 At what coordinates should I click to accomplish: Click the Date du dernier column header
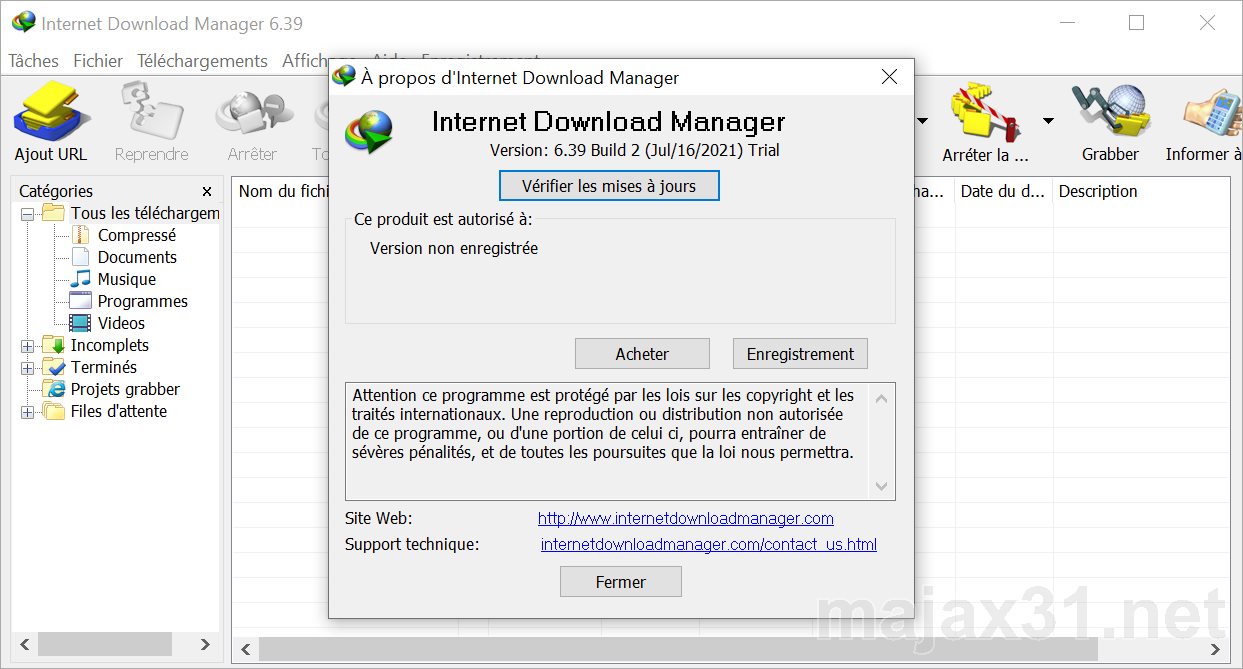[x=1003, y=191]
